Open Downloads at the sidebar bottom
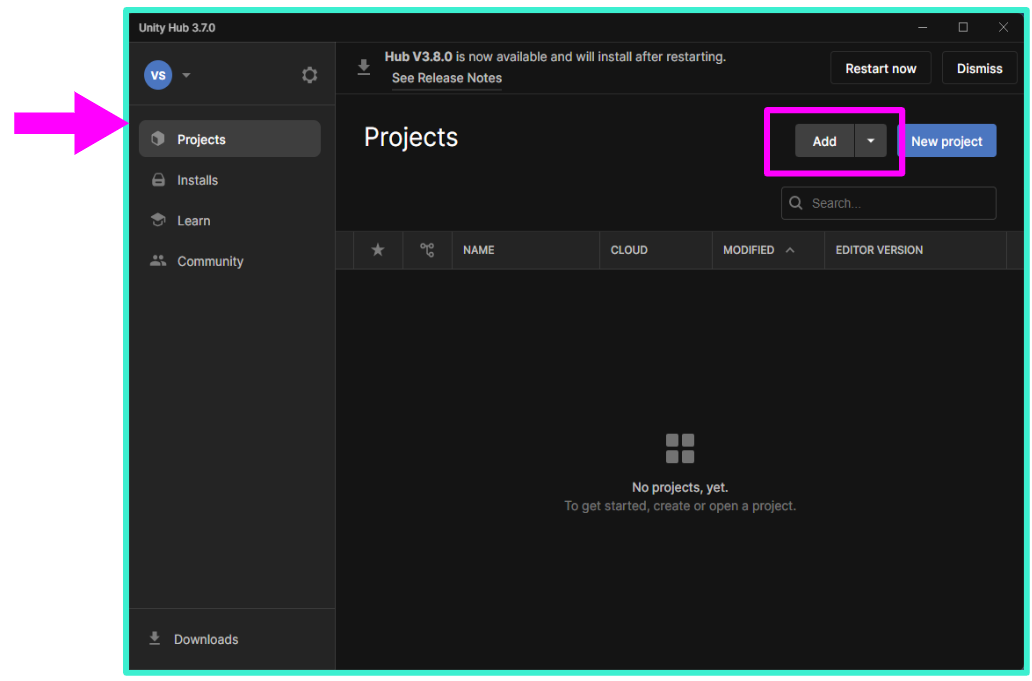The height and width of the screenshot is (681, 1032). [x=205, y=639]
